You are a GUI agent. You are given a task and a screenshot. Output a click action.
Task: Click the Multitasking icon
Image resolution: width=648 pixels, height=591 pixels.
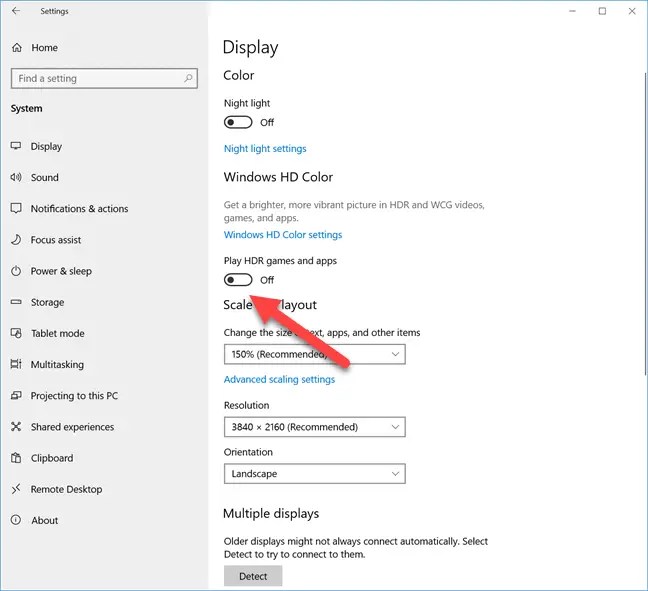coord(16,364)
